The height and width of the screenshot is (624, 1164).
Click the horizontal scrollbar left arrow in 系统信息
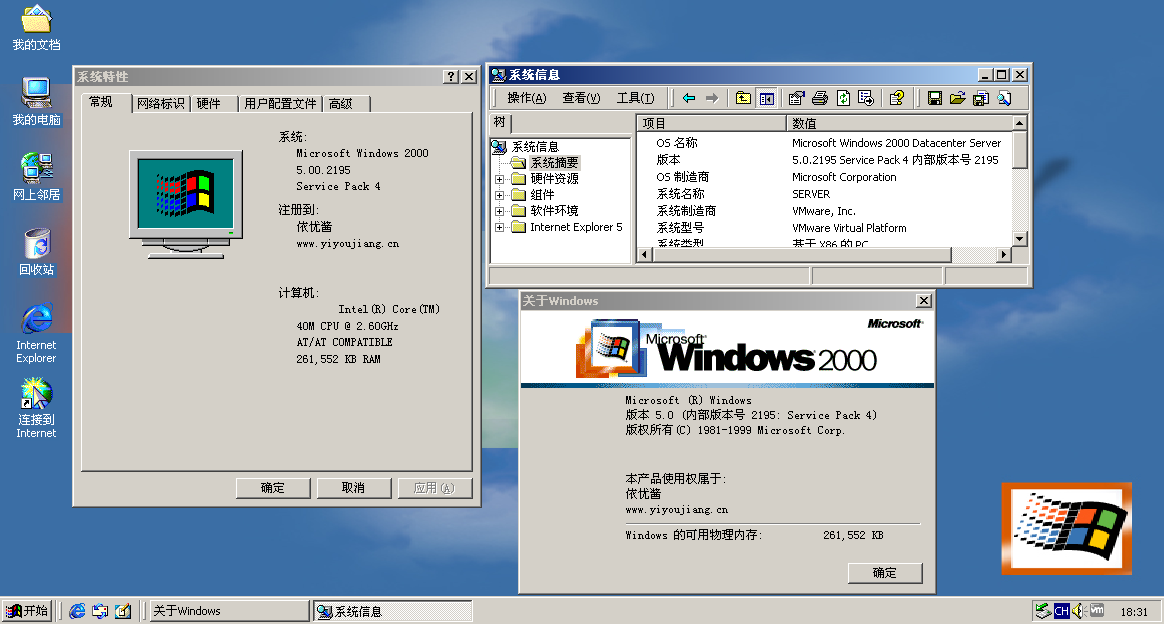coord(644,254)
